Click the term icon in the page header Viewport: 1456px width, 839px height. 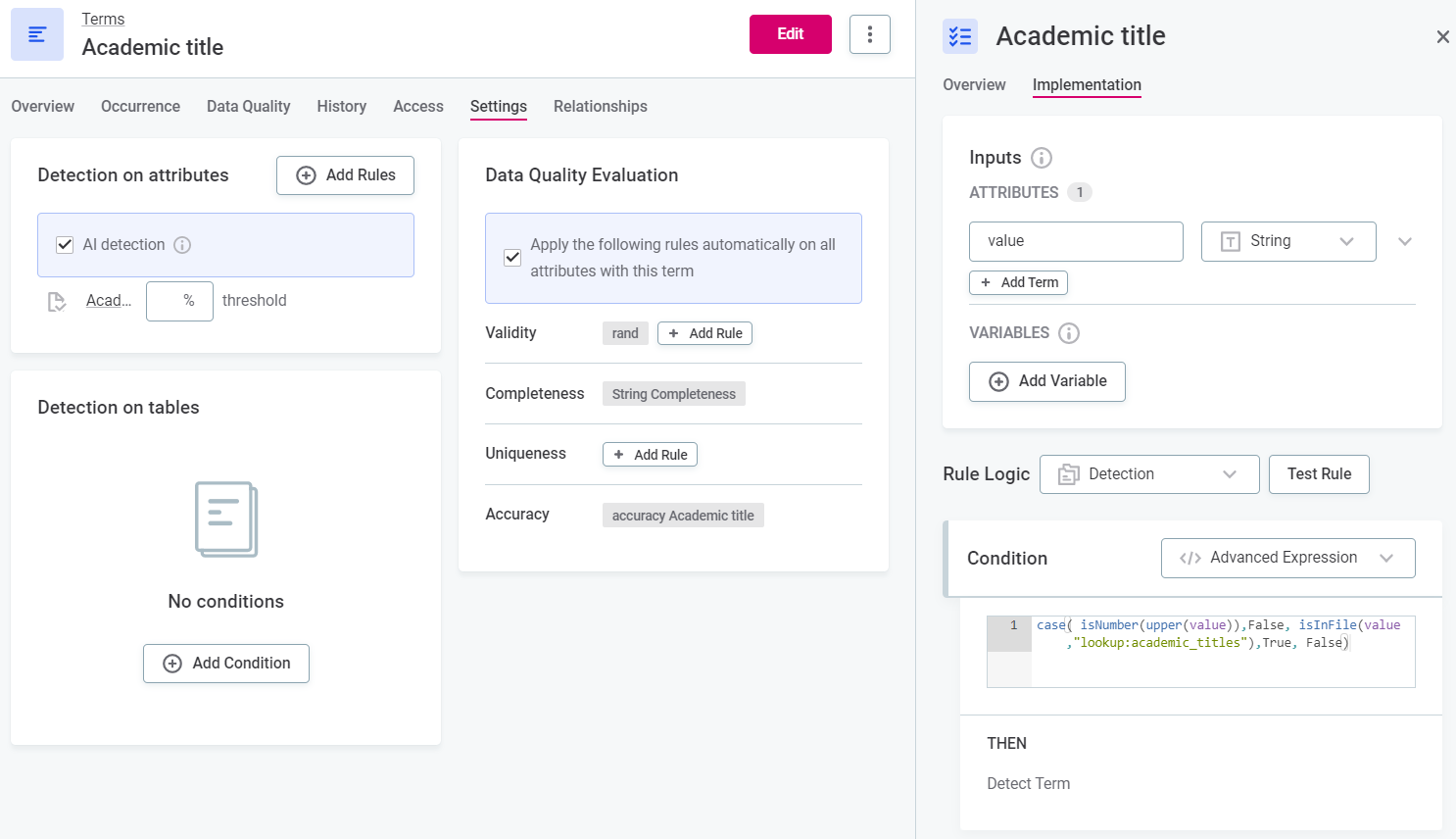pyautogui.click(x=37, y=34)
